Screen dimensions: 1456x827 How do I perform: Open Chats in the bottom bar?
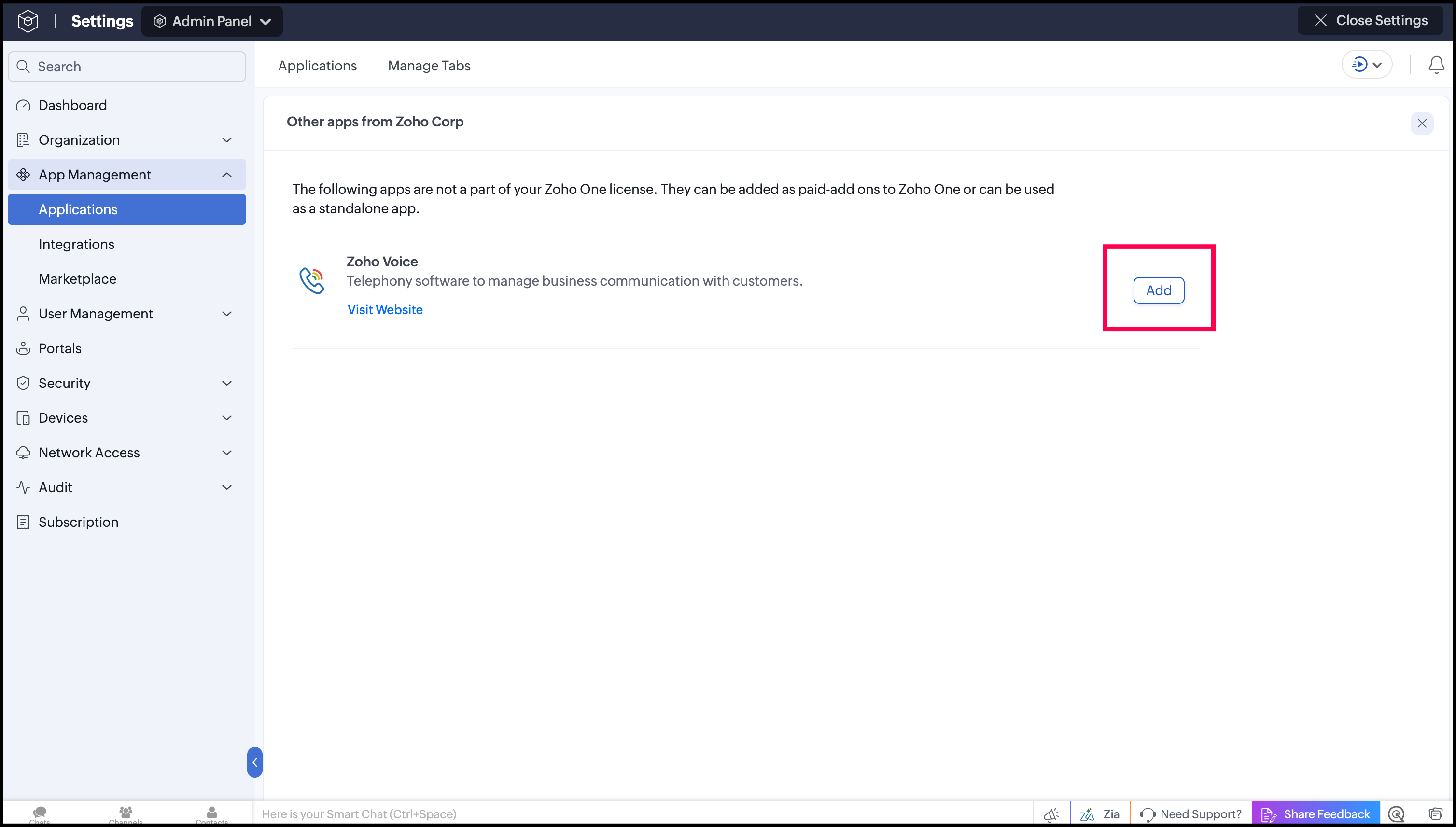[39, 814]
